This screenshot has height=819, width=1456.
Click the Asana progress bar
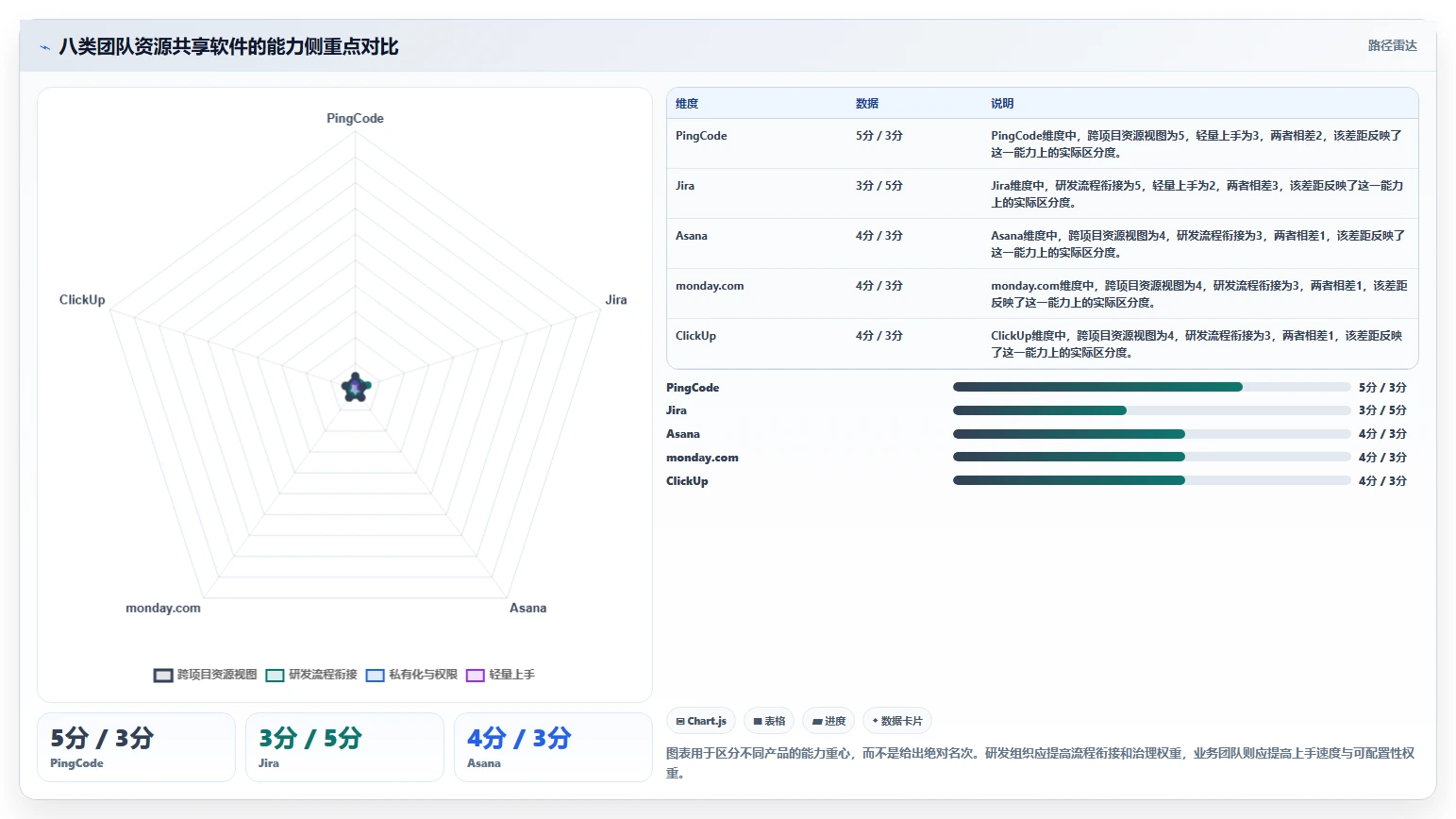point(1151,434)
